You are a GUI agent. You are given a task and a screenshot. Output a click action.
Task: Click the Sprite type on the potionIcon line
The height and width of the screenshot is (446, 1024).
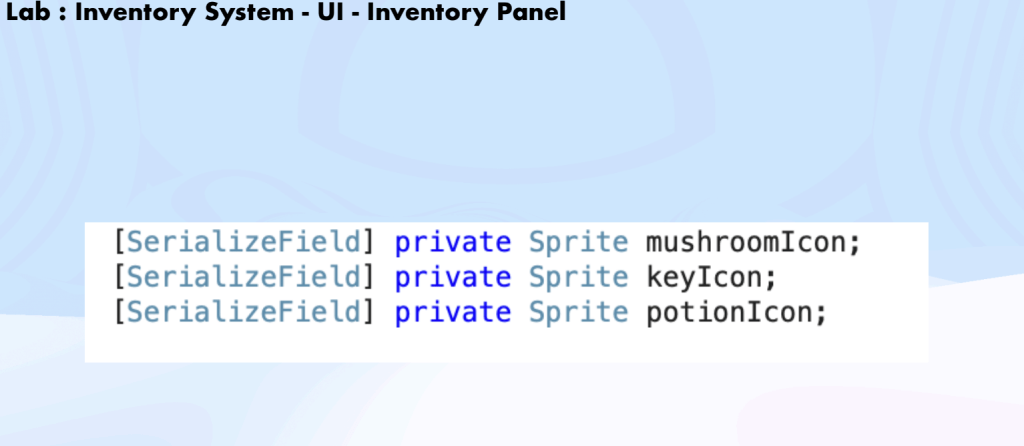[579, 312]
